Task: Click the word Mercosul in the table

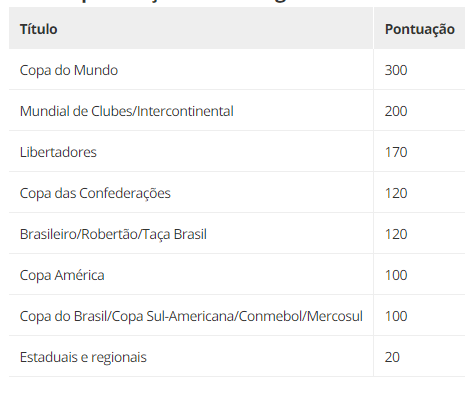Action: (x=335, y=316)
